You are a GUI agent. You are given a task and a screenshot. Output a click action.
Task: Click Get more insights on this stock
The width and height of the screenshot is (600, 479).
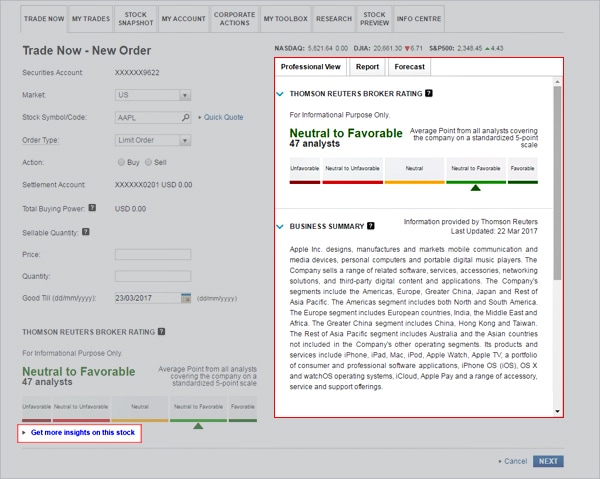click(x=82, y=433)
